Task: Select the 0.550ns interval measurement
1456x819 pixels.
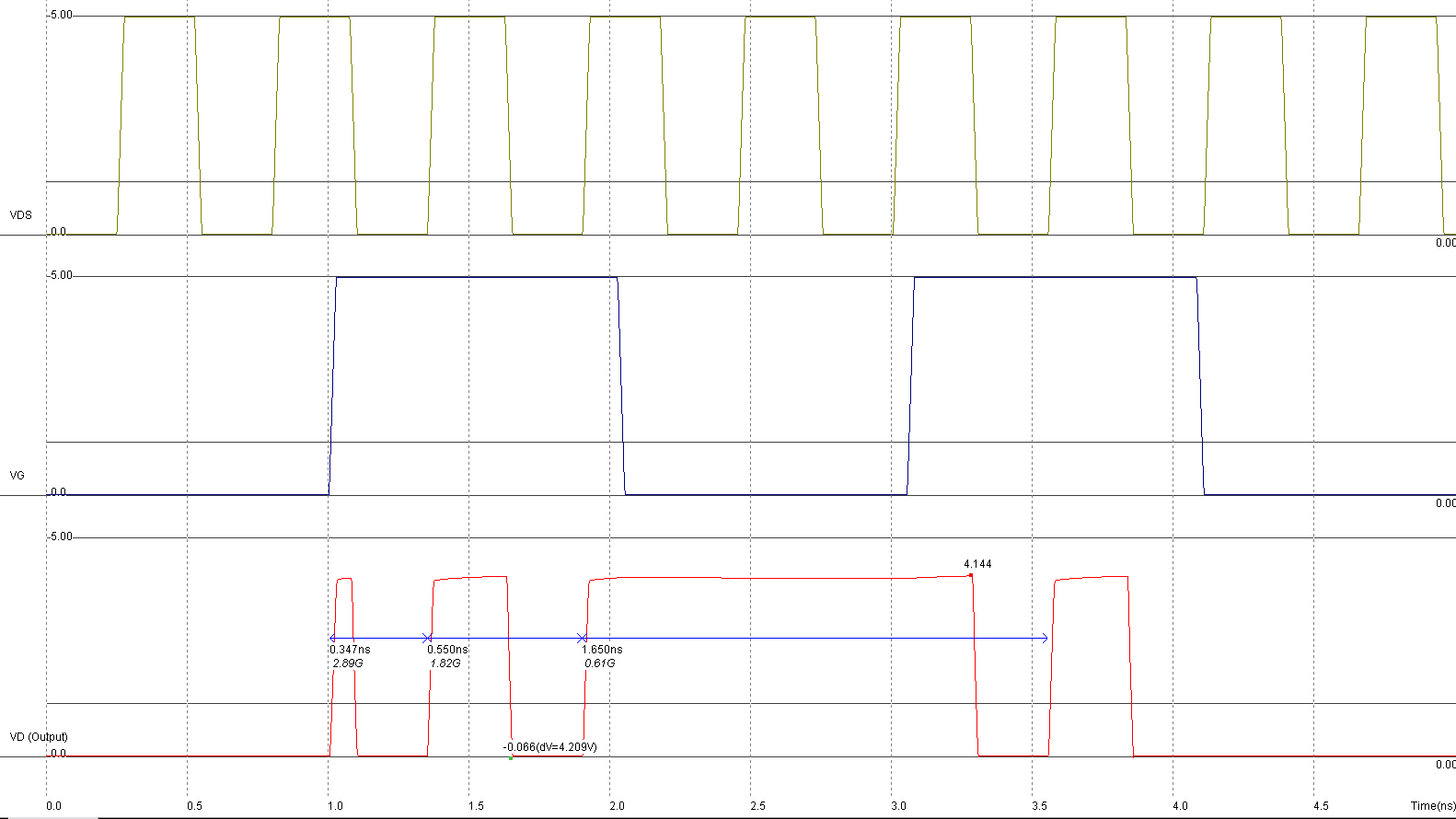Action: click(x=447, y=650)
